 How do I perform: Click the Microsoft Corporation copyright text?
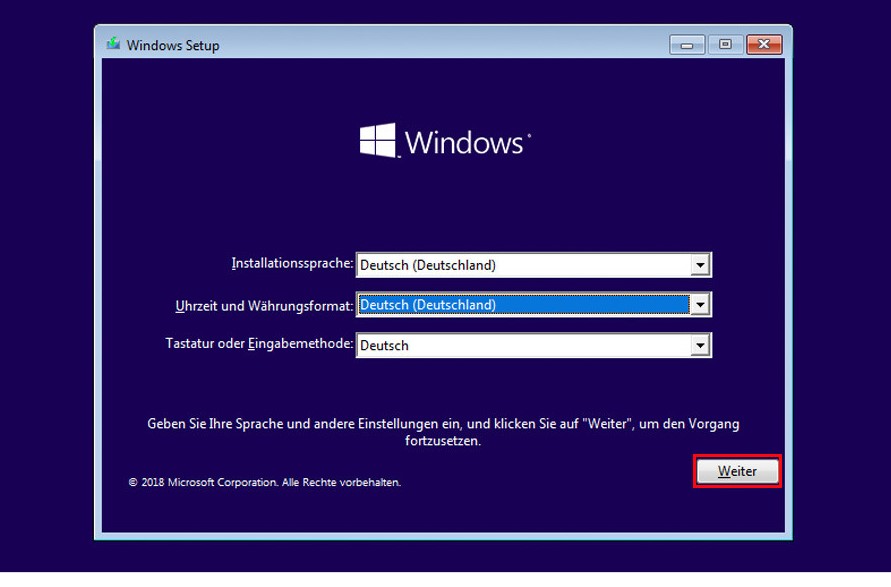tap(265, 482)
